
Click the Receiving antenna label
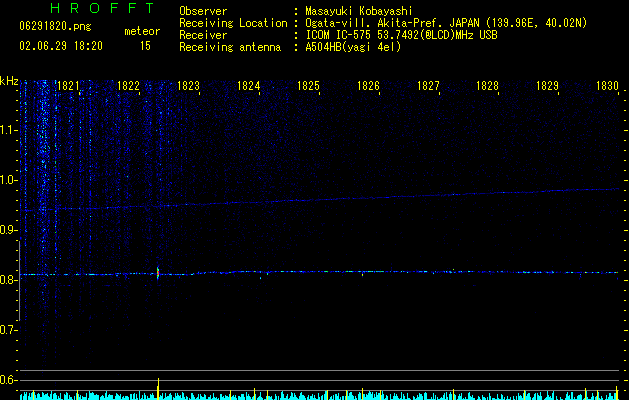230,47
